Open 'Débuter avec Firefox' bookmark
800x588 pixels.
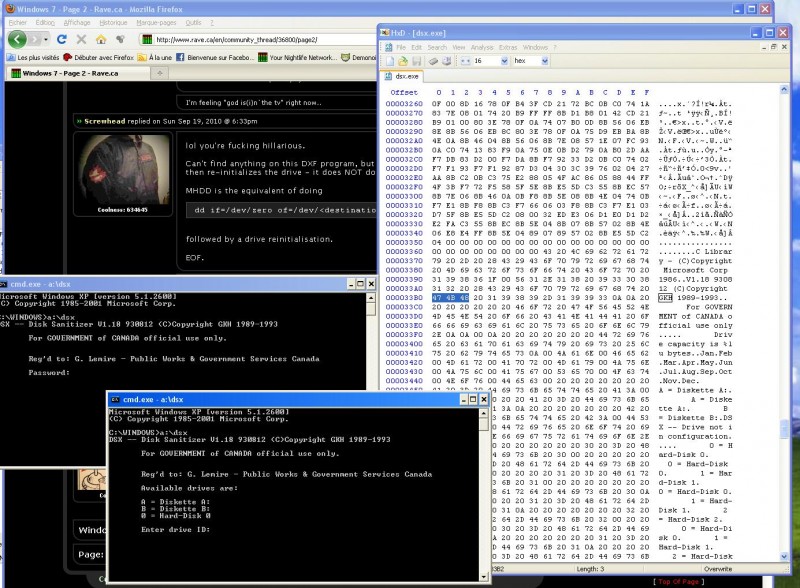(x=98, y=58)
